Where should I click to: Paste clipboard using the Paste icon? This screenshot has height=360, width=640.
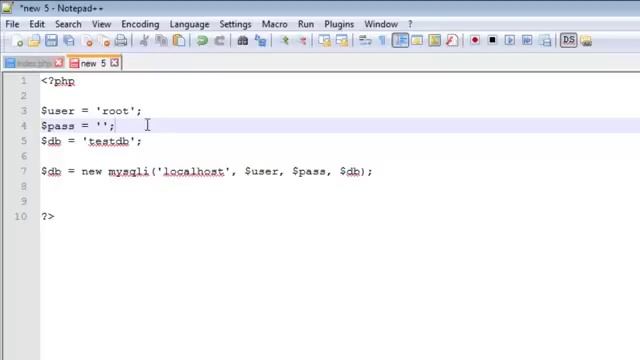pos(179,40)
